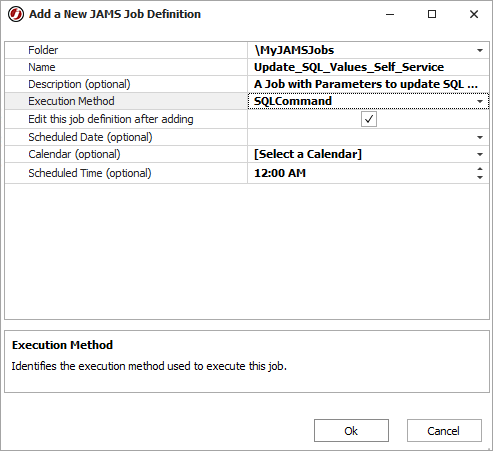Image resolution: width=493 pixels, height=451 pixels.
Task: Decrease Scheduled Time with the down arrow
Action: (x=480, y=177)
